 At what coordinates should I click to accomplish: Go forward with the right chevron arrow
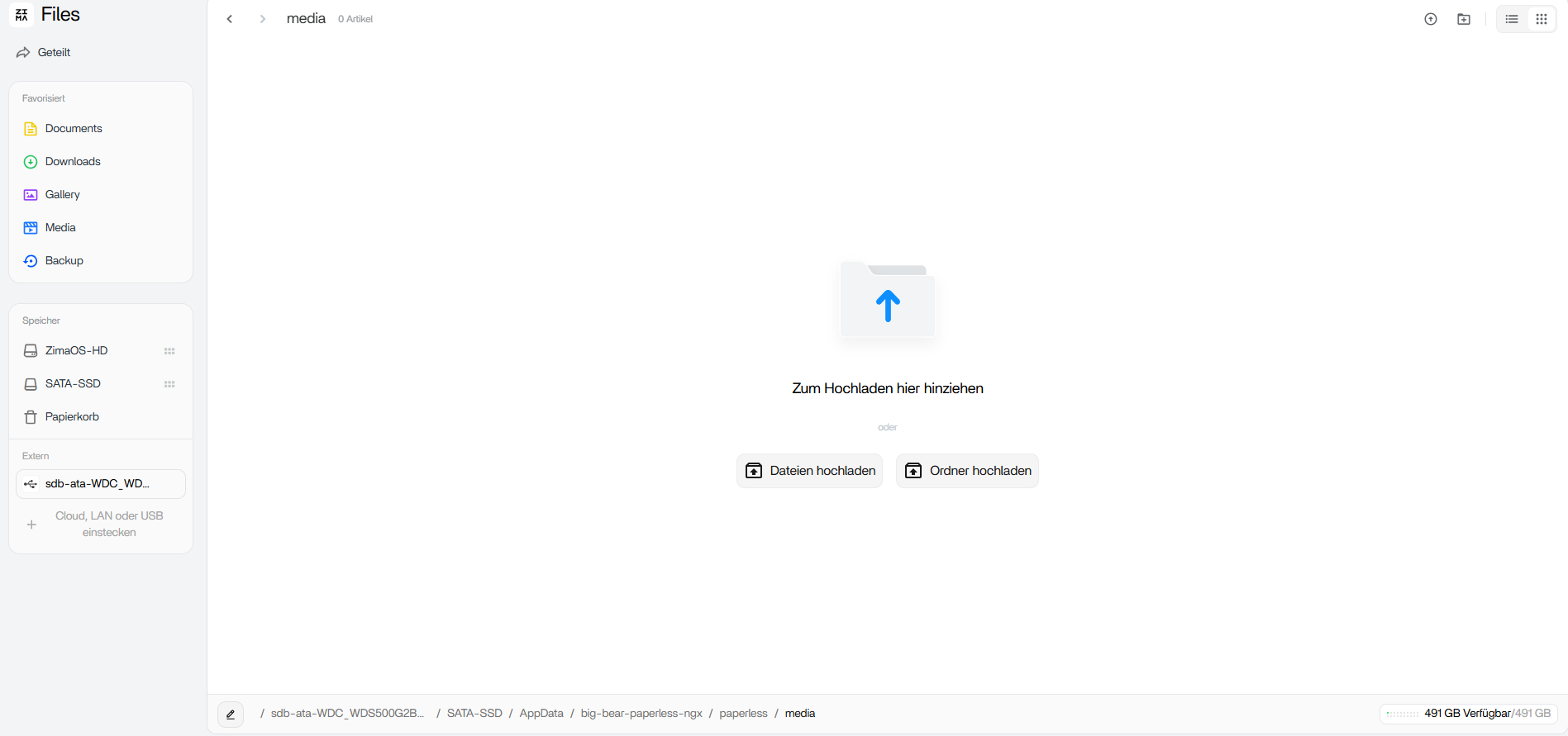(x=263, y=19)
